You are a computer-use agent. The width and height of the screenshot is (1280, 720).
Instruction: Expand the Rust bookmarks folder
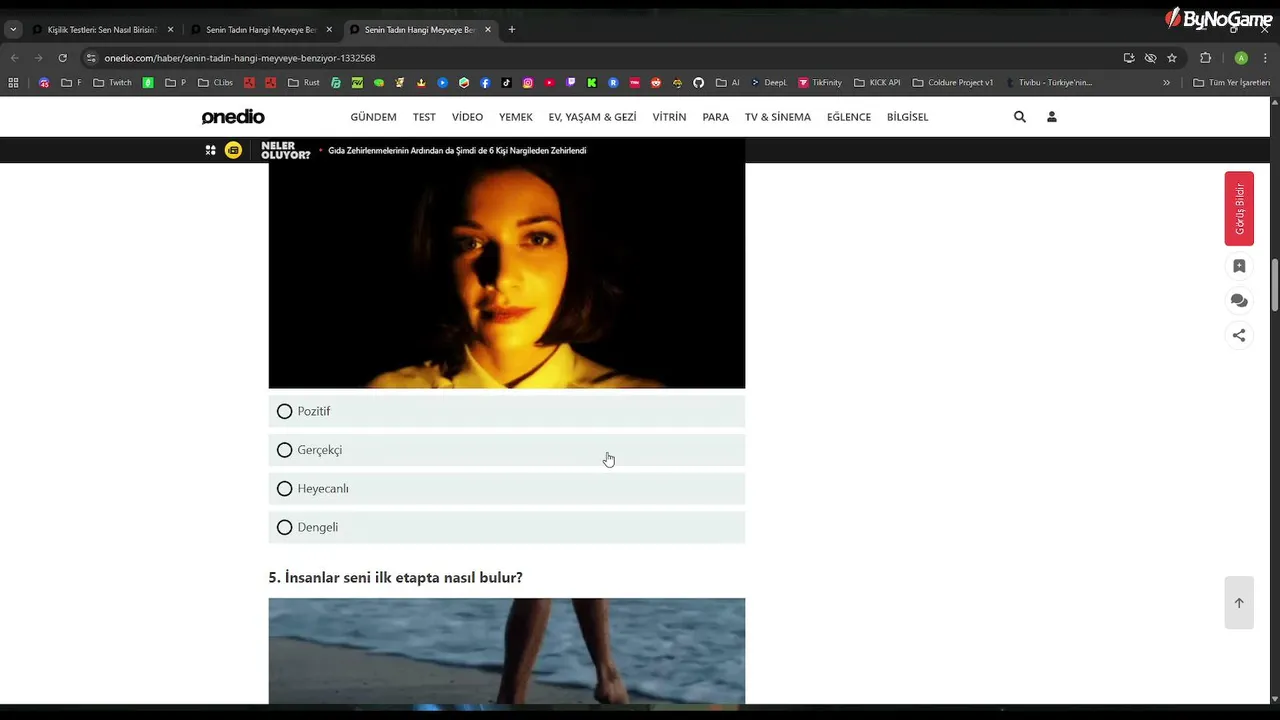pos(304,83)
